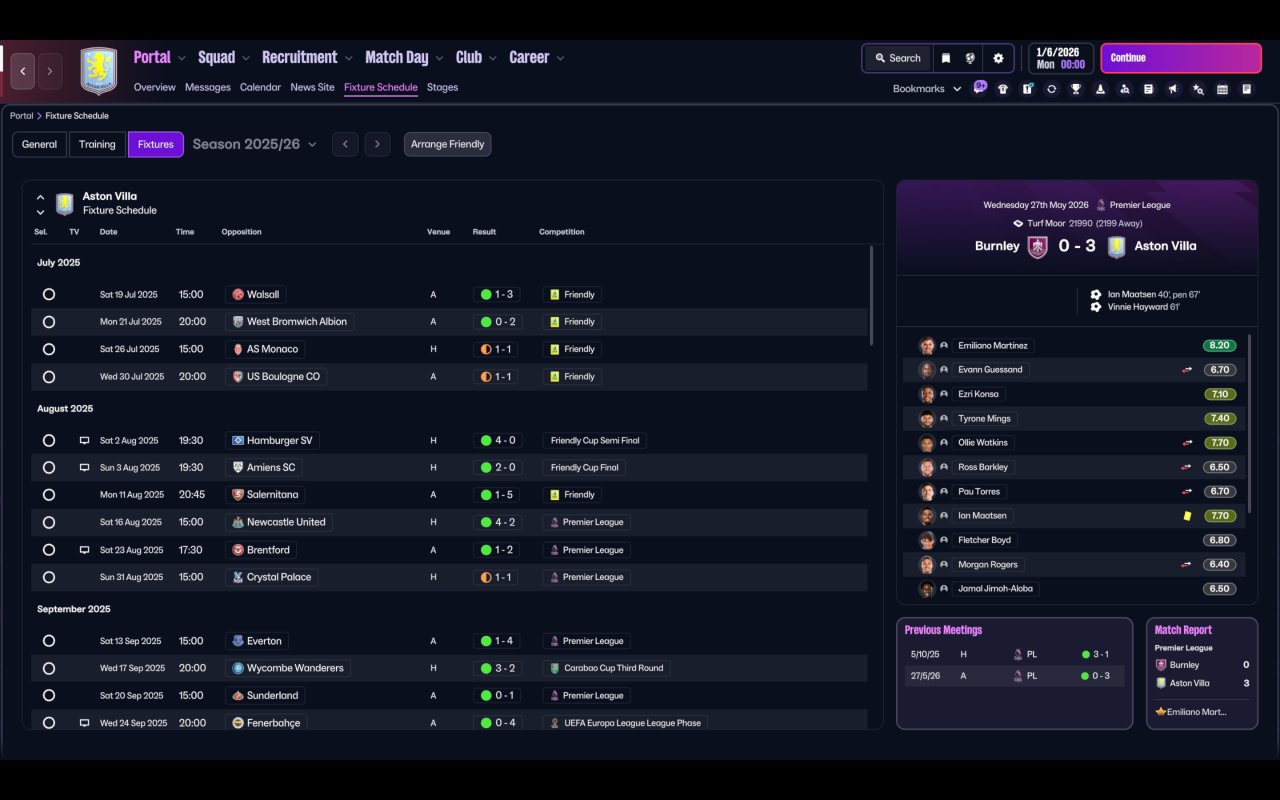Click the Burnley crest in match header
This screenshot has height=800, width=1280.
(x=1038, y=246)
